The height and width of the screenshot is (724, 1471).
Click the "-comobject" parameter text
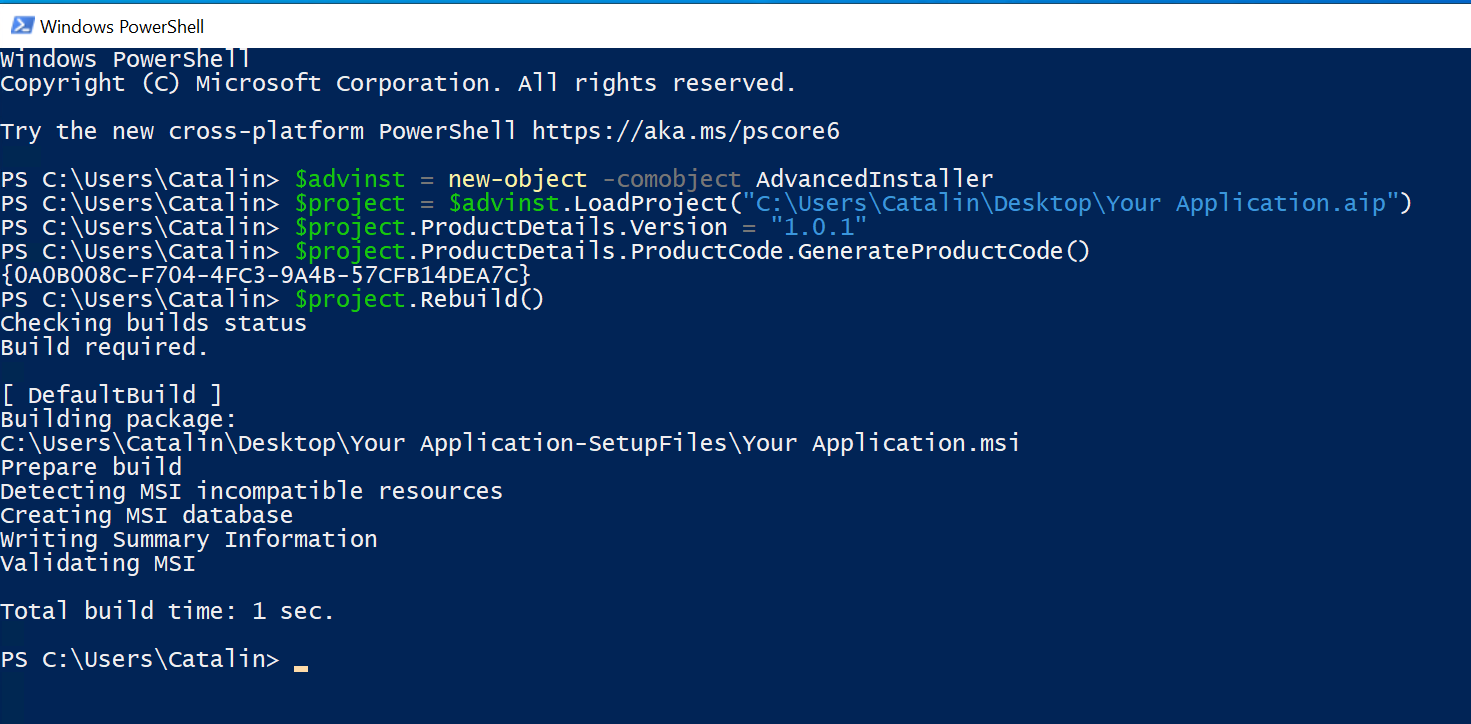pos(672,180)
